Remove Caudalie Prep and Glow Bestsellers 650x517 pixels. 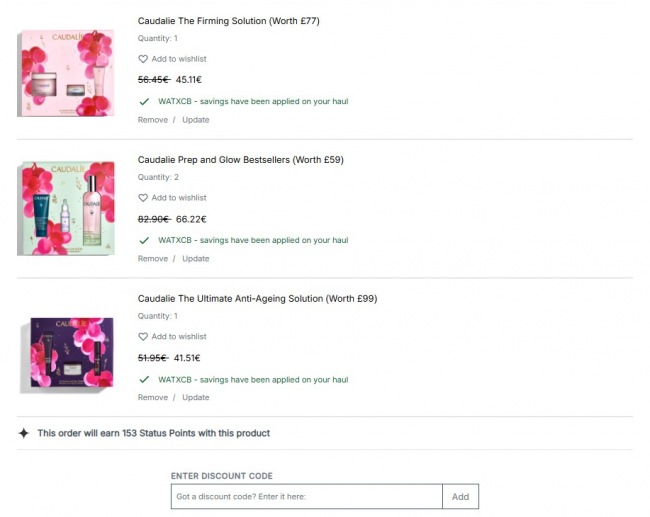[153, 259]
